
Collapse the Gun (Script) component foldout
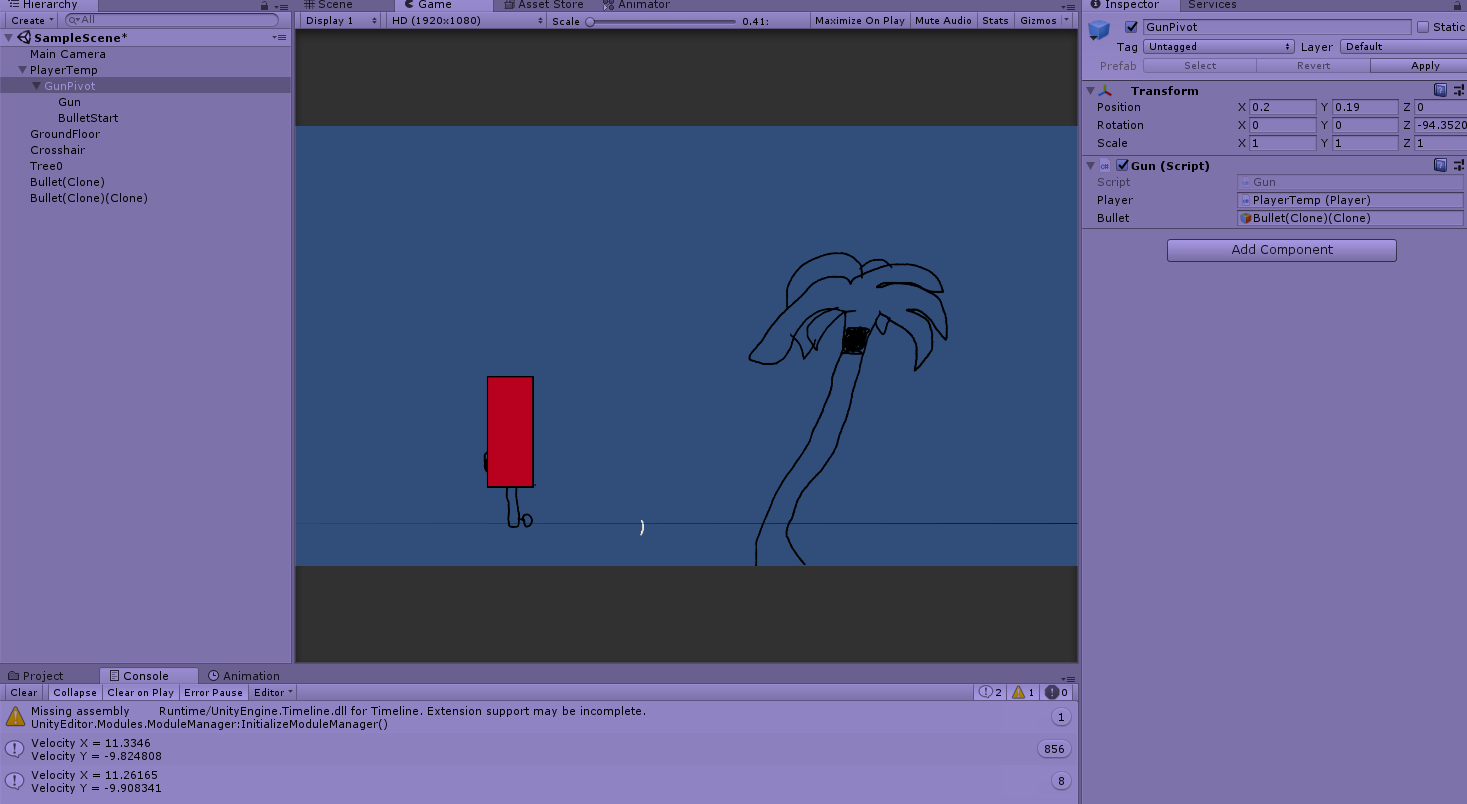(1090, 166)
